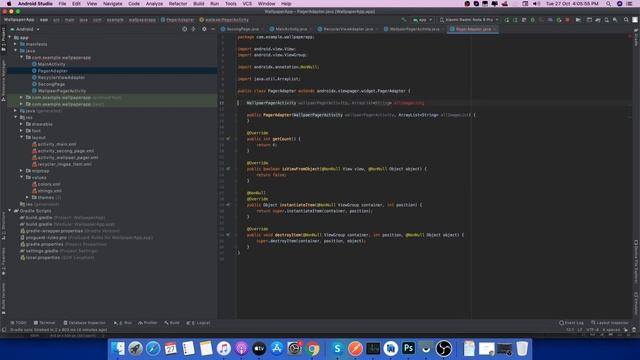Select RecyclerViewAdapter in project tree
Image resolution: width=640 pixels, height=360 pixels.
61,78
